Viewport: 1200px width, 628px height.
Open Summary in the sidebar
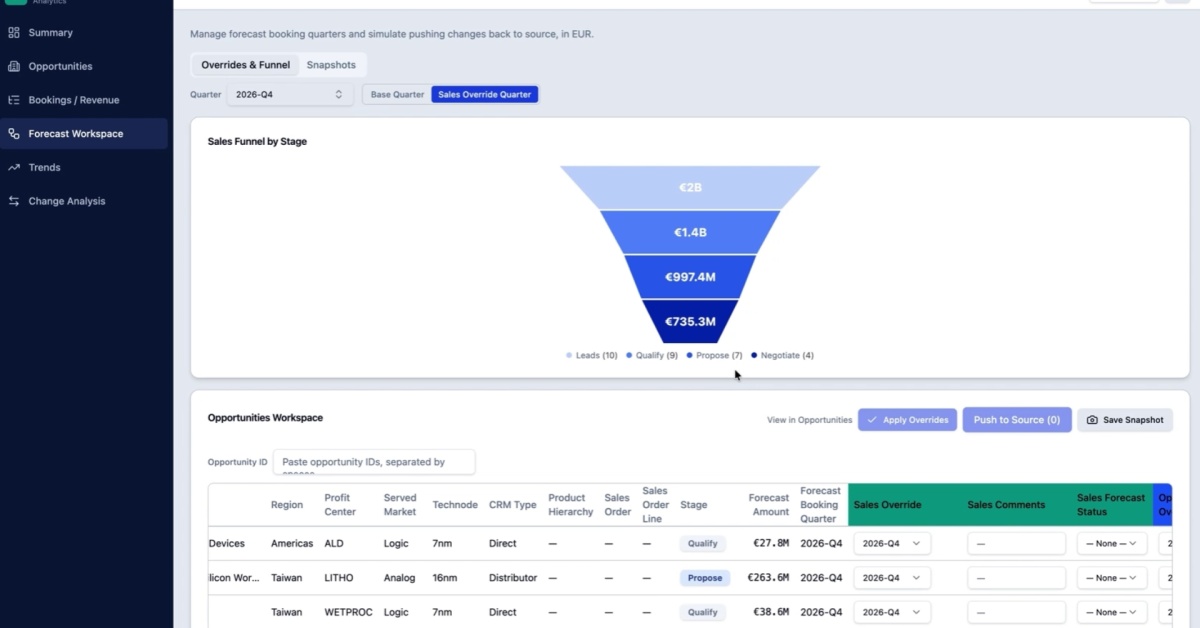[84, 32]
